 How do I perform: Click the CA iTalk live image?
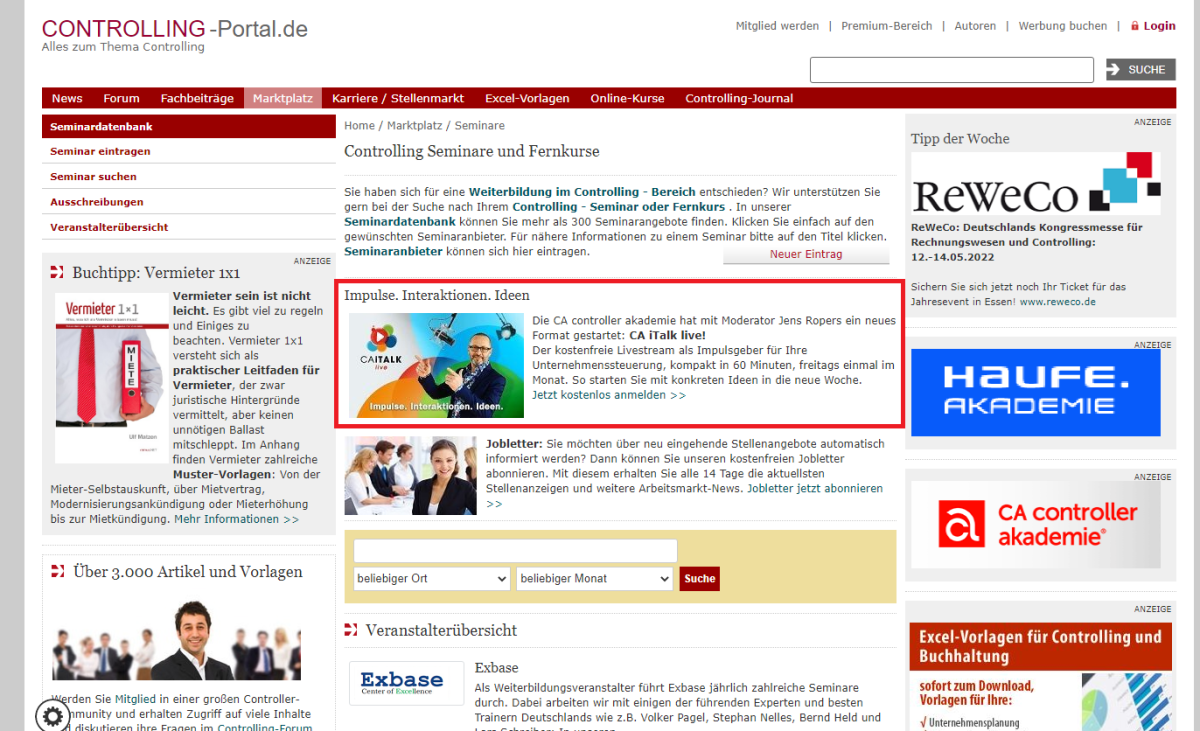point(436,365)
